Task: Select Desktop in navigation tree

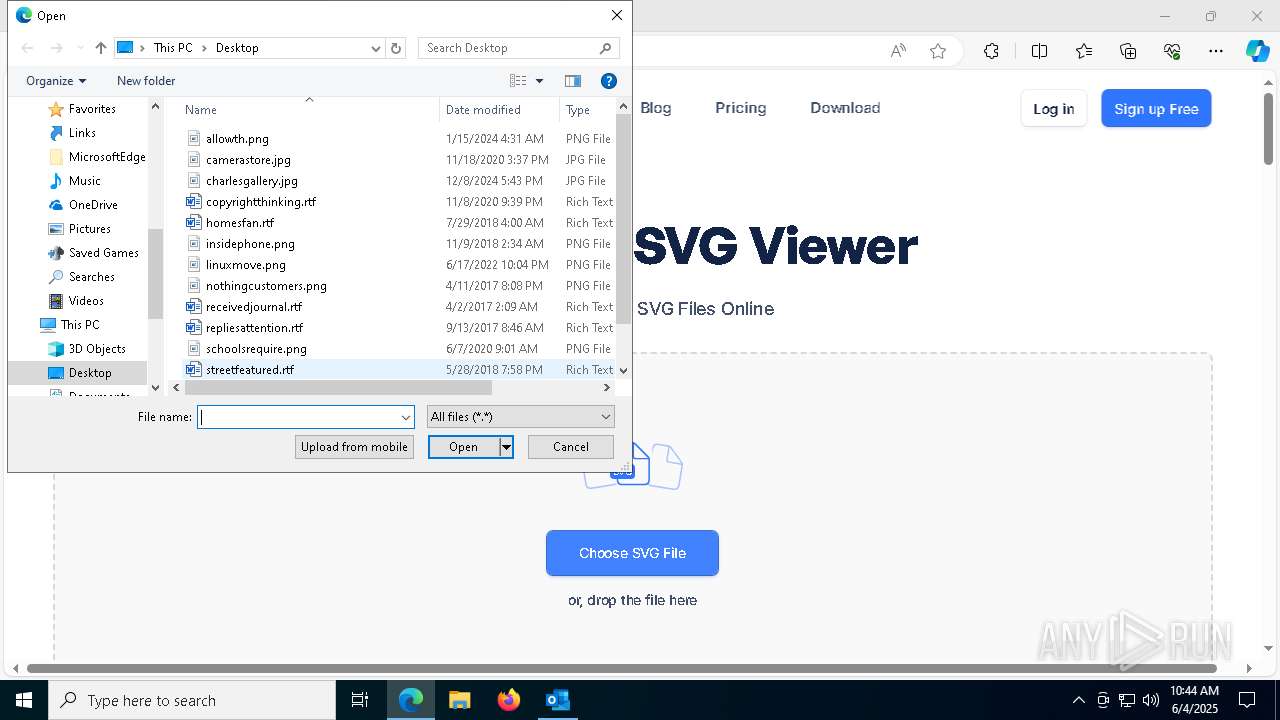Action: click(90, 373)
